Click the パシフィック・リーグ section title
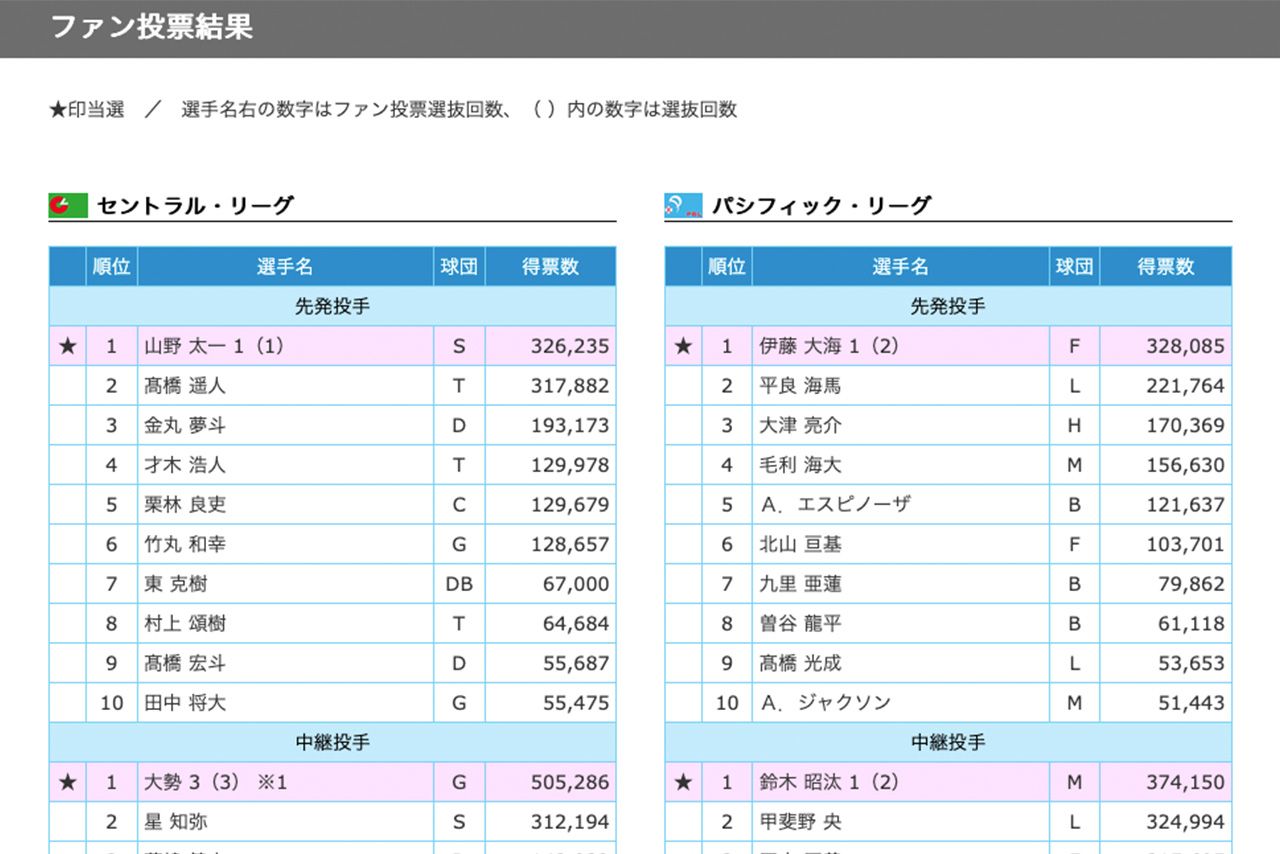The width and height of the screenshot is (1280, 854). coord(821,206)
